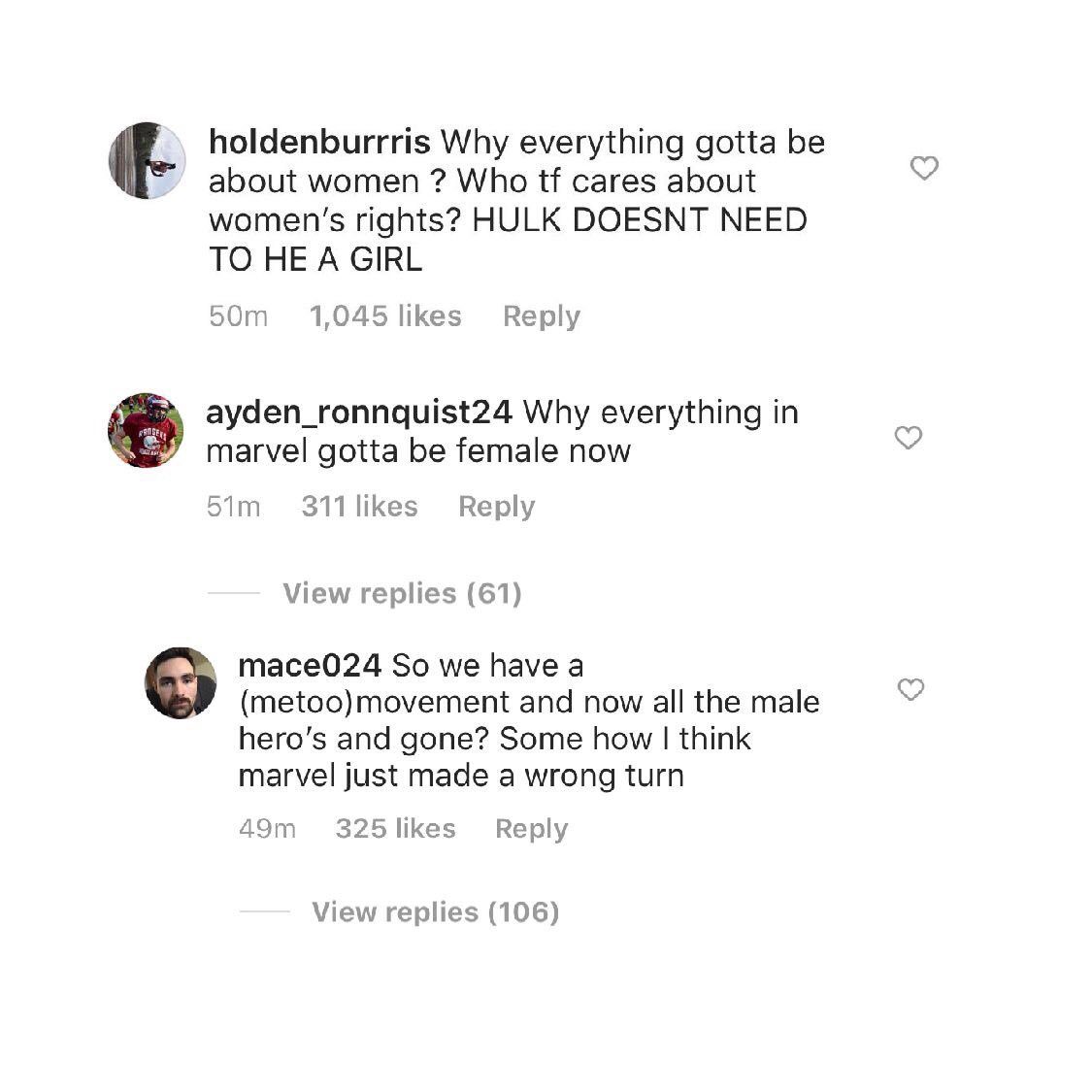Click the 50m timestamp
This screenshot has width=1092, height=1092.
click(x=238, y=316)
